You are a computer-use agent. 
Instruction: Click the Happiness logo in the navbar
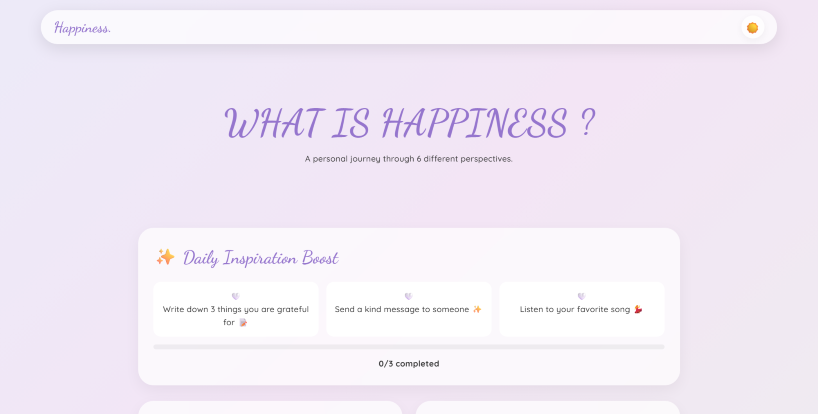[x=83, y=28]
